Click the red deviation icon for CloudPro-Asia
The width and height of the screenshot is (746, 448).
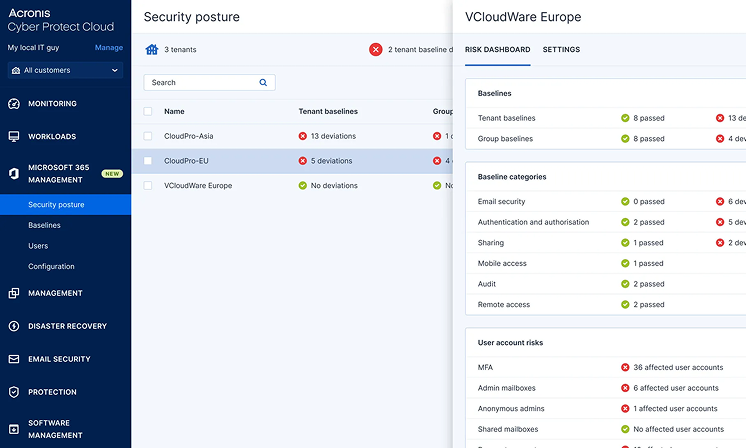click(302, 136)
